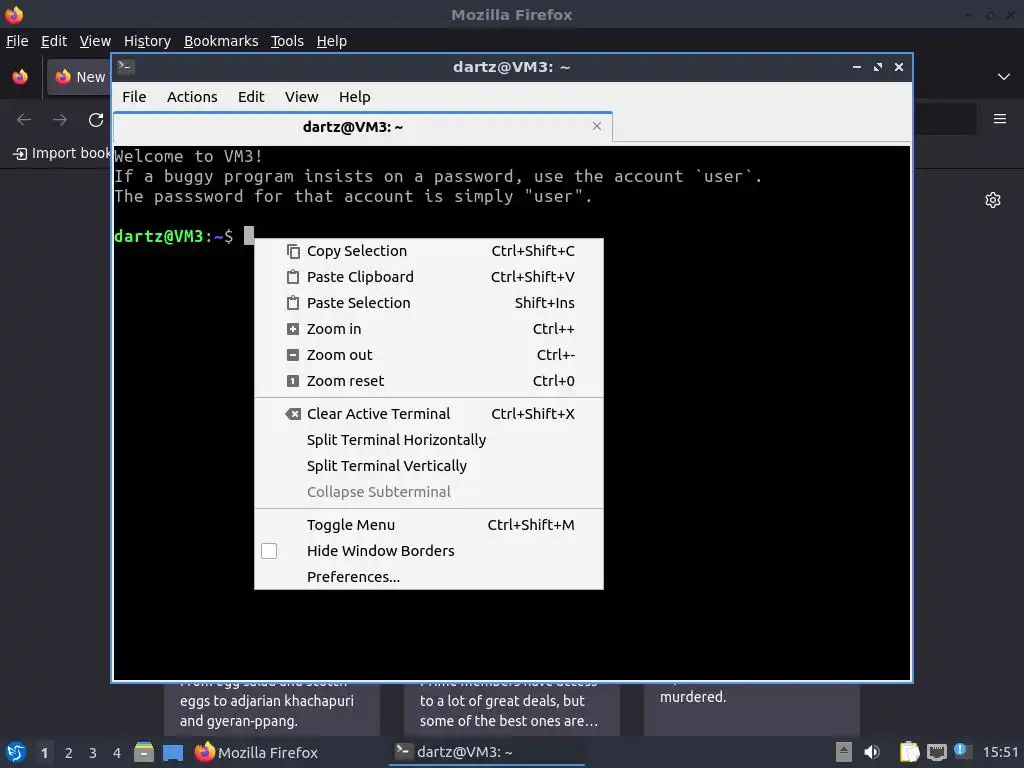
Task: Open terminal Edit menu
Action: point(251,97)
